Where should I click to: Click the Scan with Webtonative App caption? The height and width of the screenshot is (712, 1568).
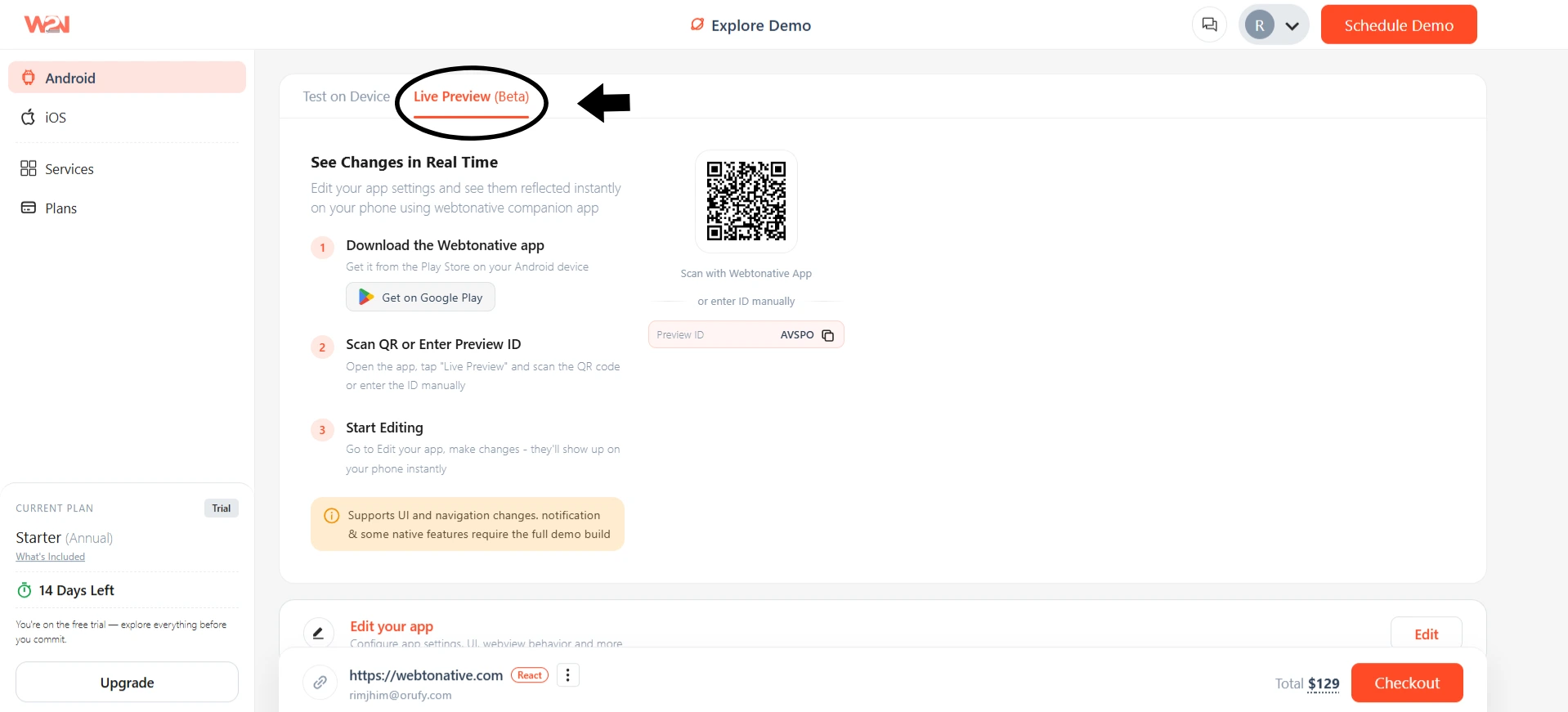[746, 274]
